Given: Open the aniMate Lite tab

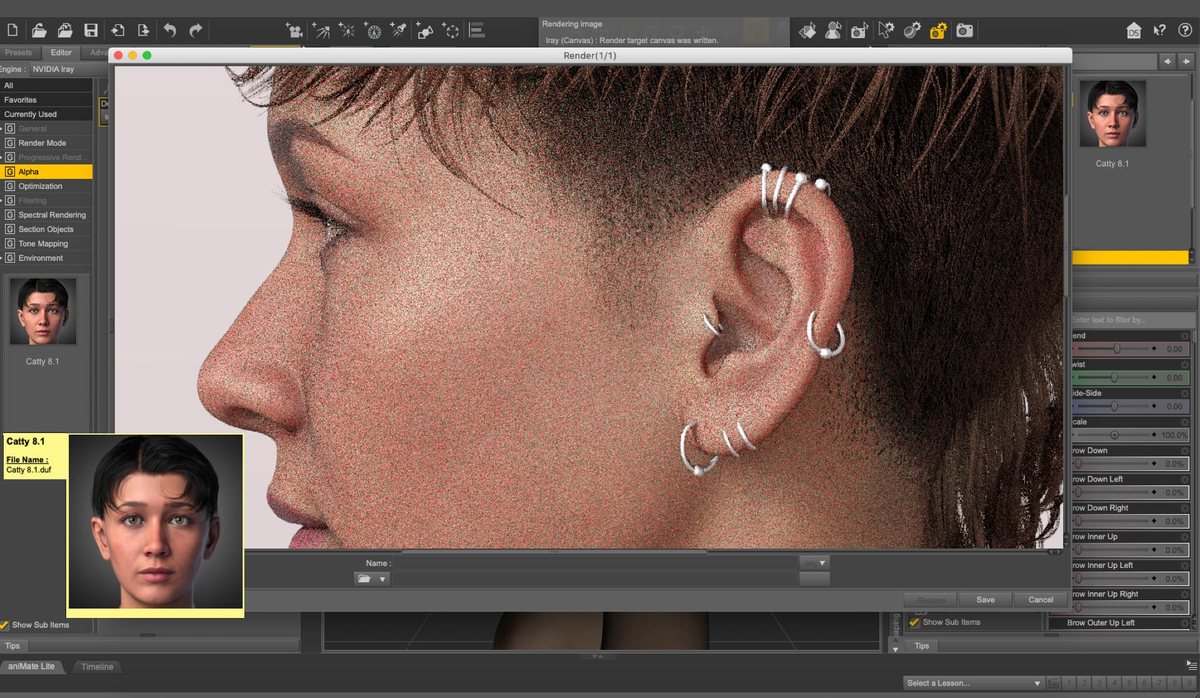Looking at the screenshot, I should click(x=33, y=666).
